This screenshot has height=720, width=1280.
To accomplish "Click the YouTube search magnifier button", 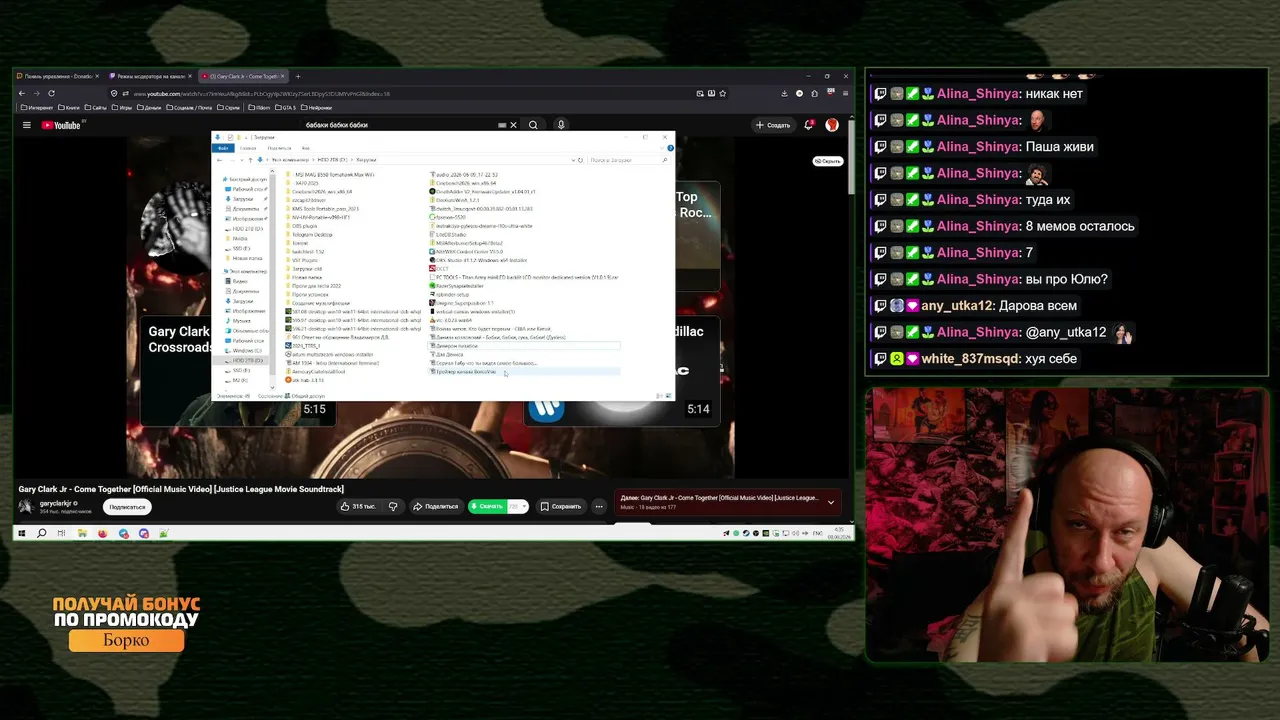I will (x=533, y=125).
